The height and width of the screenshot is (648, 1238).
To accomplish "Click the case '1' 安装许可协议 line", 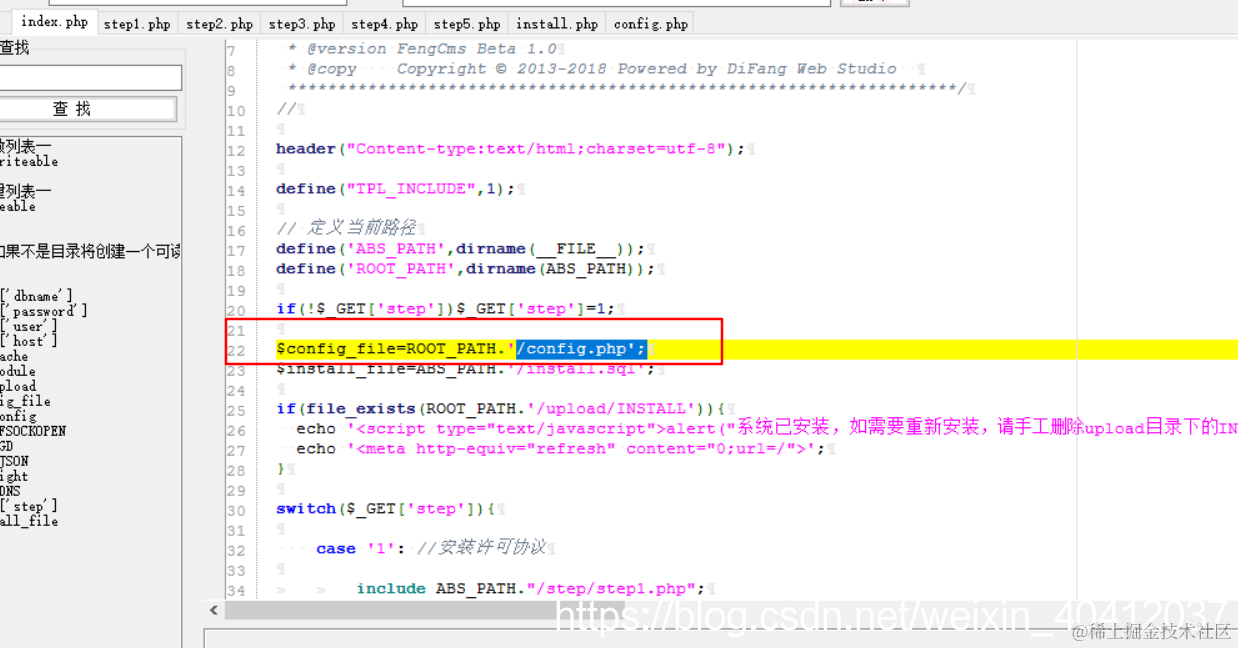I will [431, 548].
